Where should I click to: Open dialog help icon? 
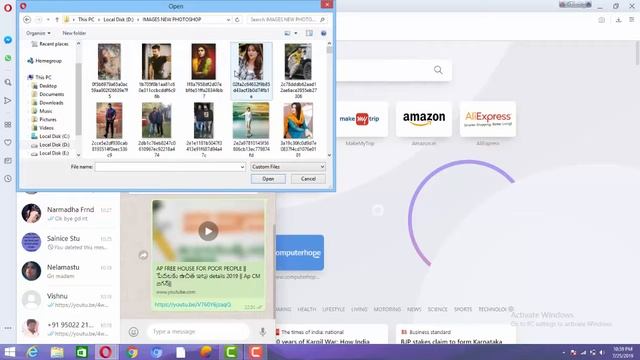pos(324,33)
